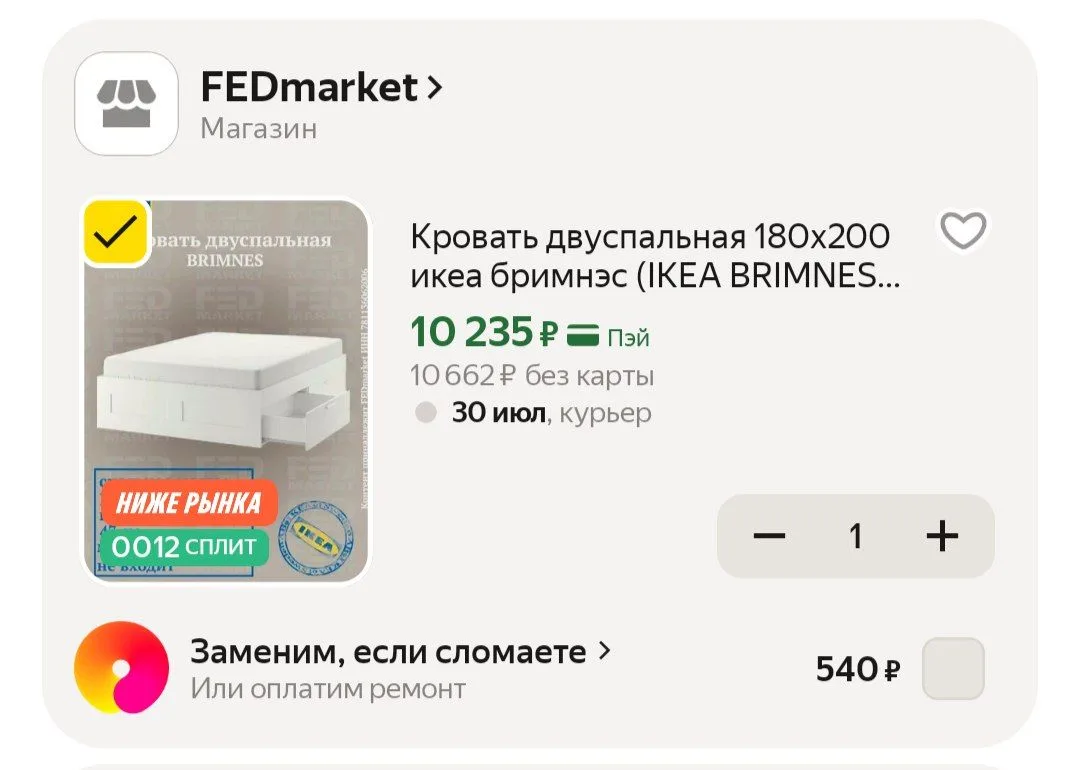Click the quantity value field showing 1
1080x770 pixels.
pos(855,536)
